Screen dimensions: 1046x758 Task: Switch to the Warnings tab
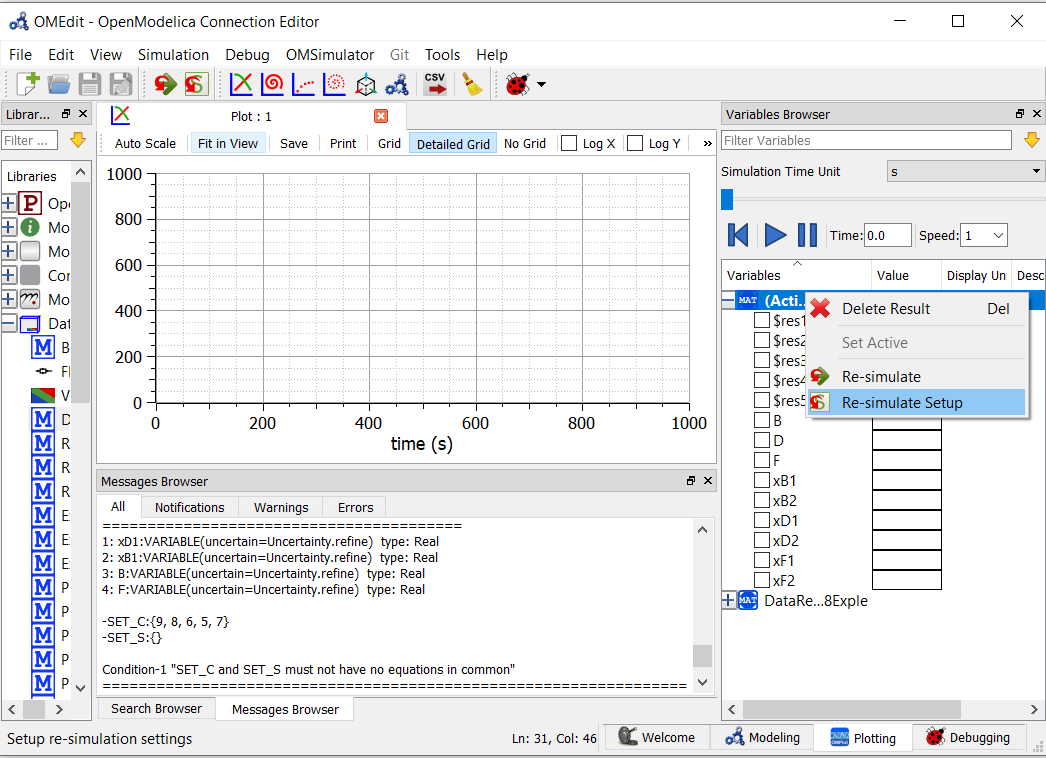[x=280, y=507]
